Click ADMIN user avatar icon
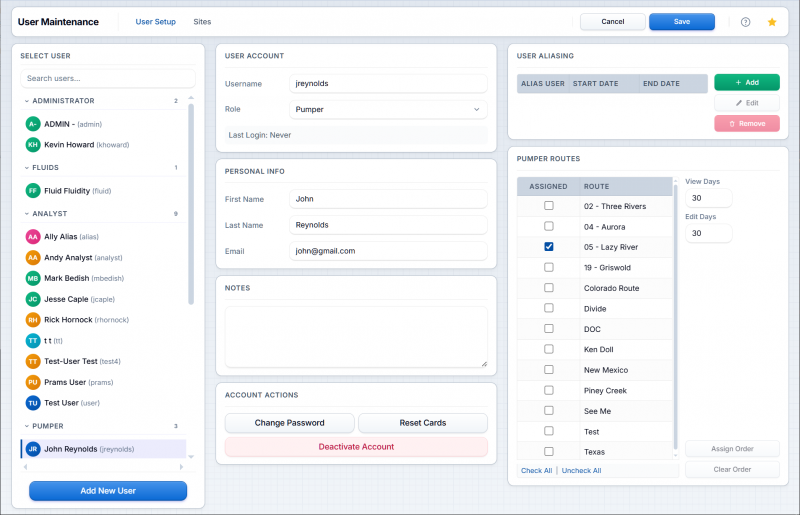 click(33, 124)
